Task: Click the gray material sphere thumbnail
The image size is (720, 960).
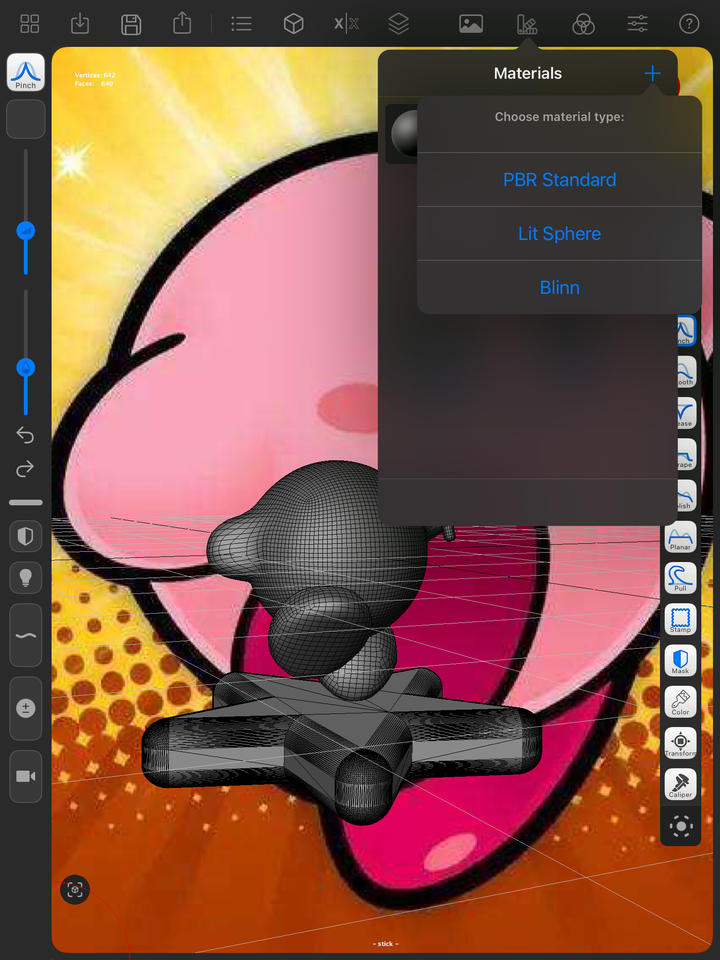Action: tap(404, 134)
